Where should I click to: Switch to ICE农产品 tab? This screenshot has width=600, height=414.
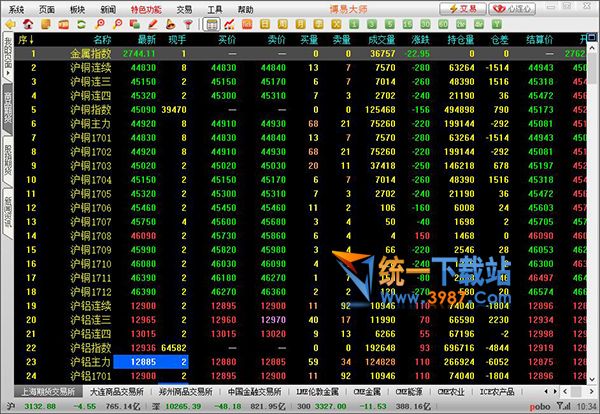point(497,392)
